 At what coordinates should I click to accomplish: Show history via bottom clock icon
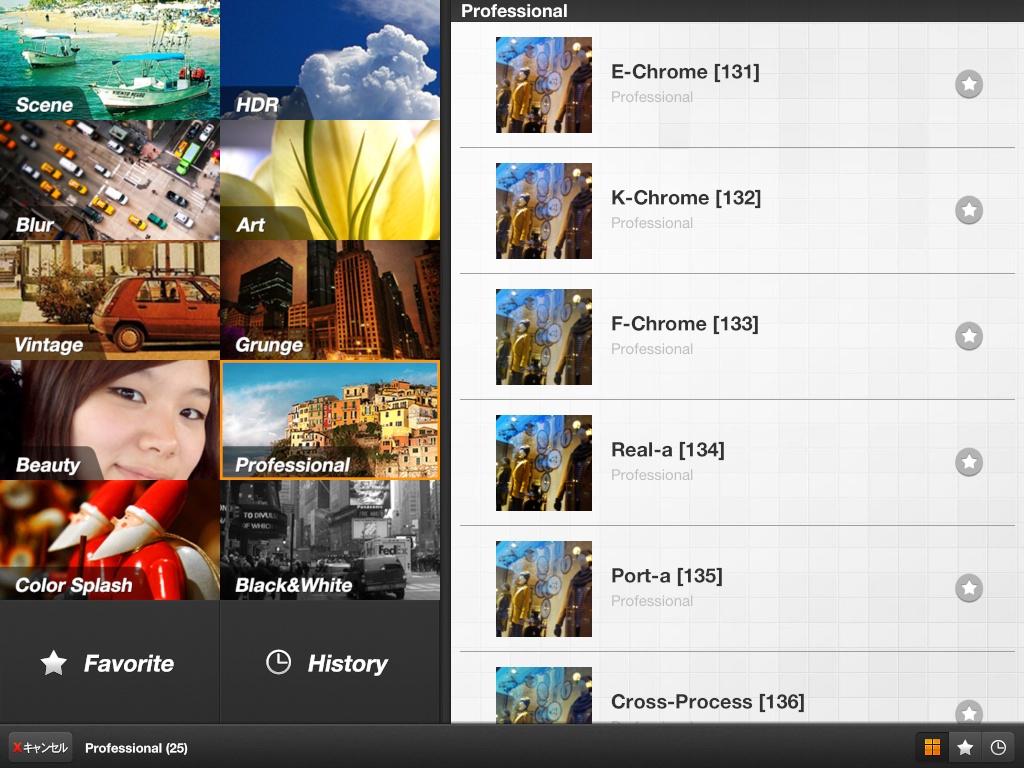point(998,747)
